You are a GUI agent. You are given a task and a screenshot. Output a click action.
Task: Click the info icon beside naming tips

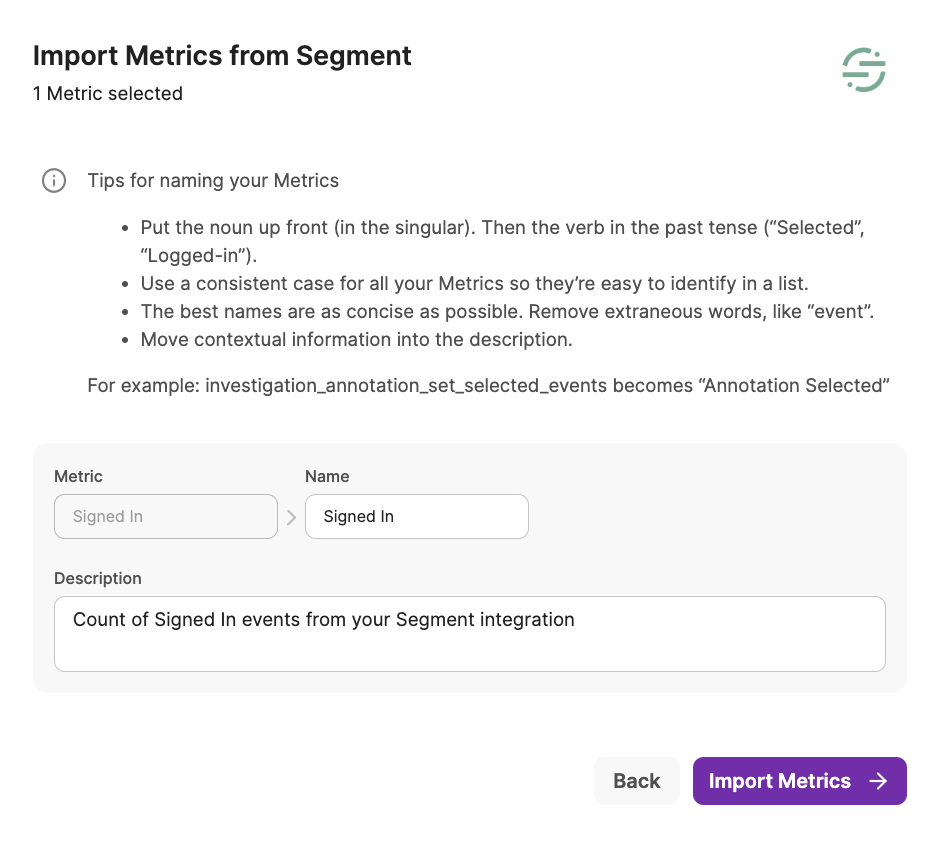[x=54, y=181]
